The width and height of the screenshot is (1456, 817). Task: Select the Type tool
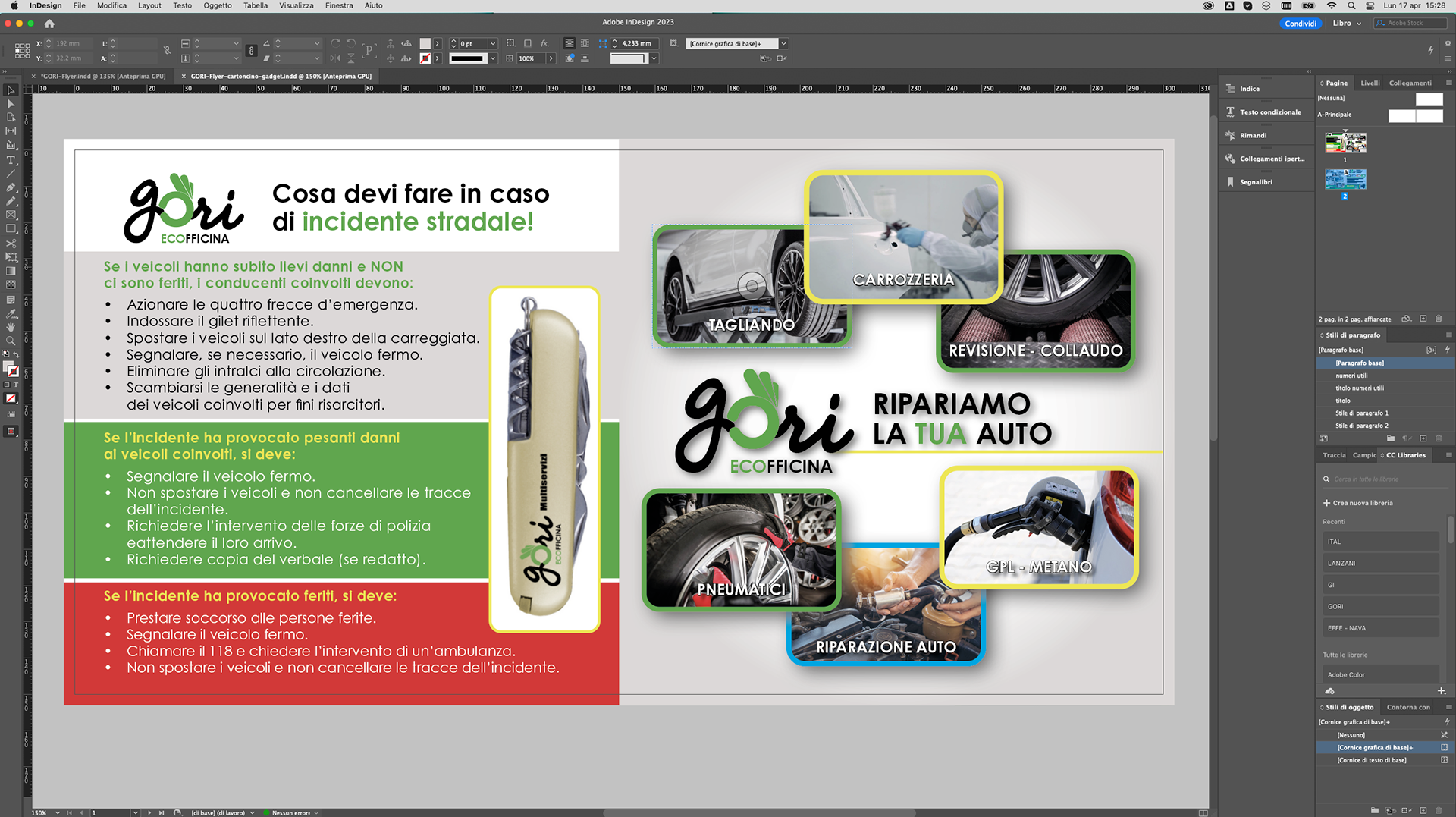11,160
